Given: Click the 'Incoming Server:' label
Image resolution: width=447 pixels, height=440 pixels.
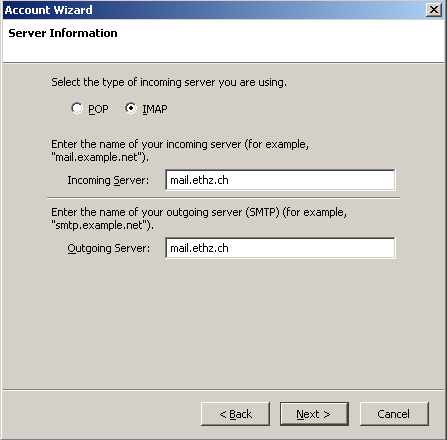Looking at the screenshot, I should (108, 180).
